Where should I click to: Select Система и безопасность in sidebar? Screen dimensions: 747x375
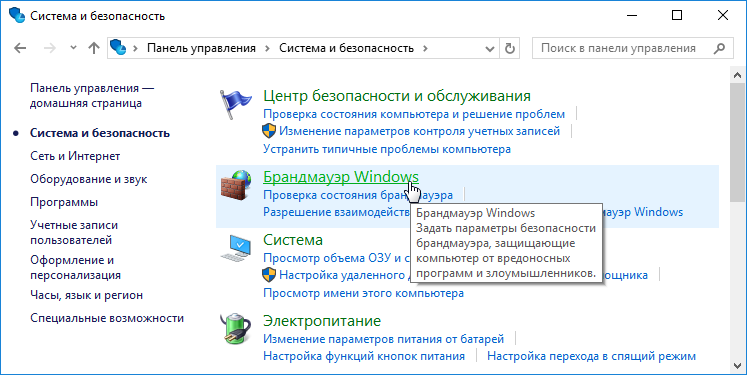point(100,133)
